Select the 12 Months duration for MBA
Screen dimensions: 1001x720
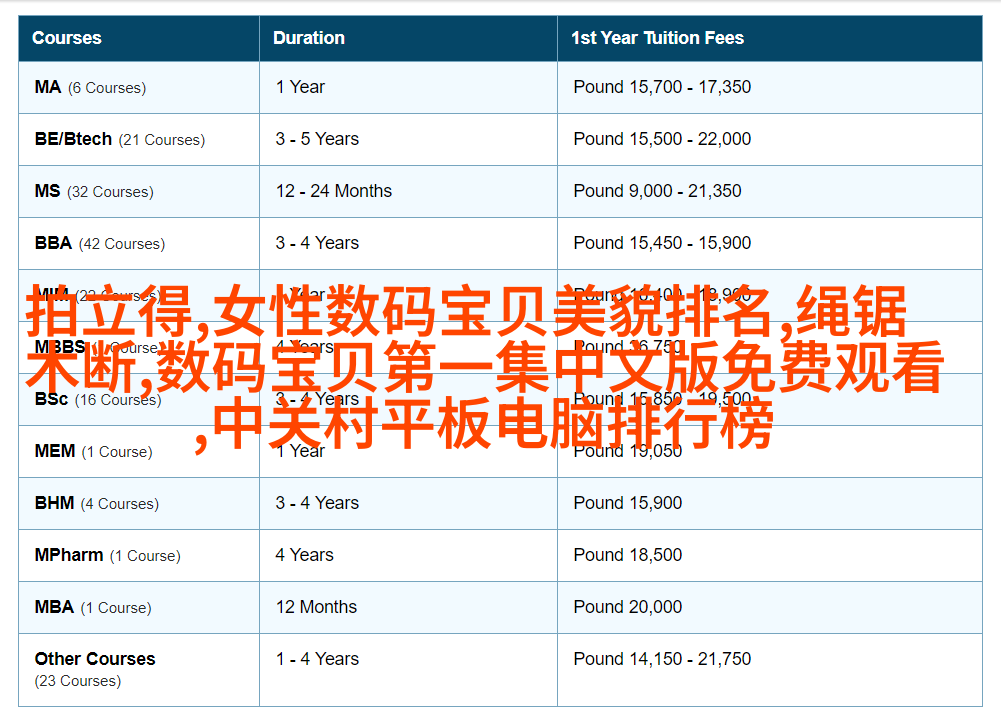click(x=316, y=607)
